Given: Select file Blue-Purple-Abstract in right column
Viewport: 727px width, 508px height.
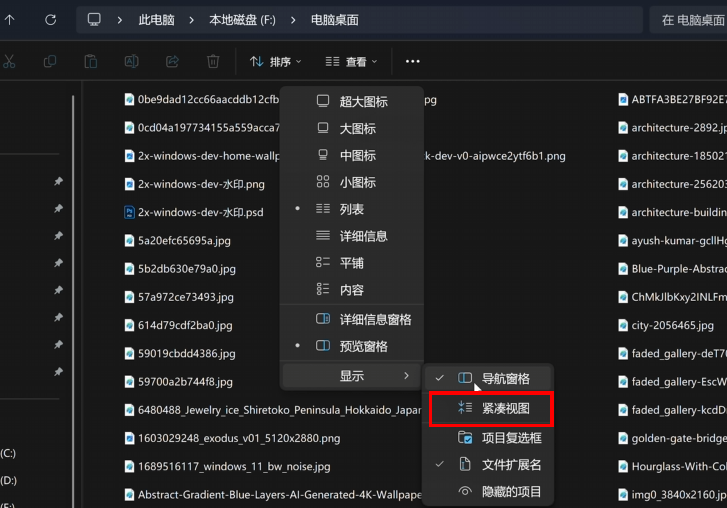Looking at the screenshot, I should [672, 269].
